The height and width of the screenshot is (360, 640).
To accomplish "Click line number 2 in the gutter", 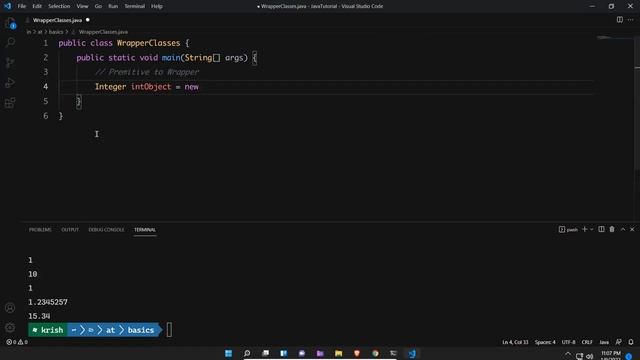I will pos(45,58).
